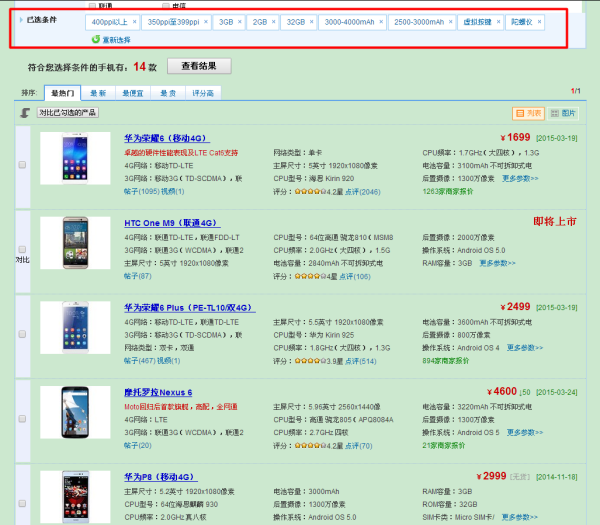
Task: Select the 最新 sort tab
Action: (x=98, y=93)
